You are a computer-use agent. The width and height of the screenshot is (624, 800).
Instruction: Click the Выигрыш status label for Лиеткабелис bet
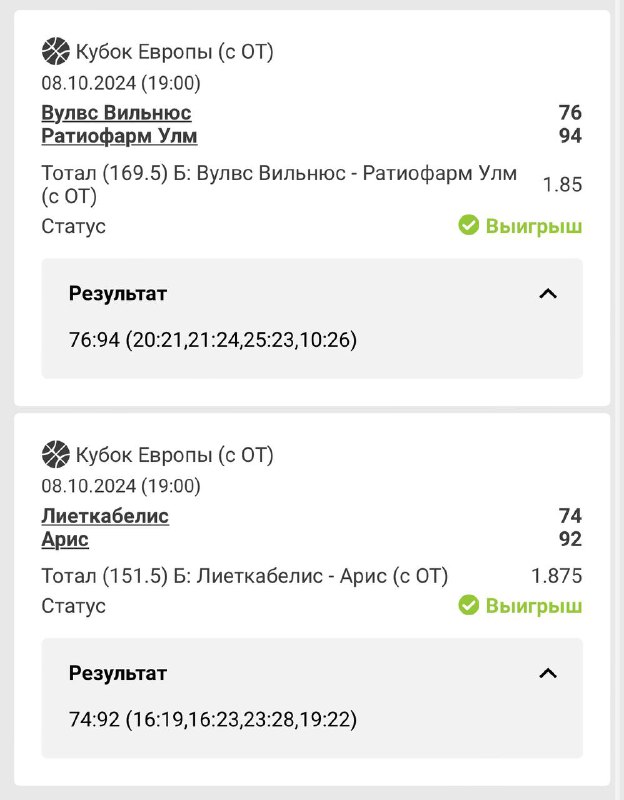tap(533, 605)
